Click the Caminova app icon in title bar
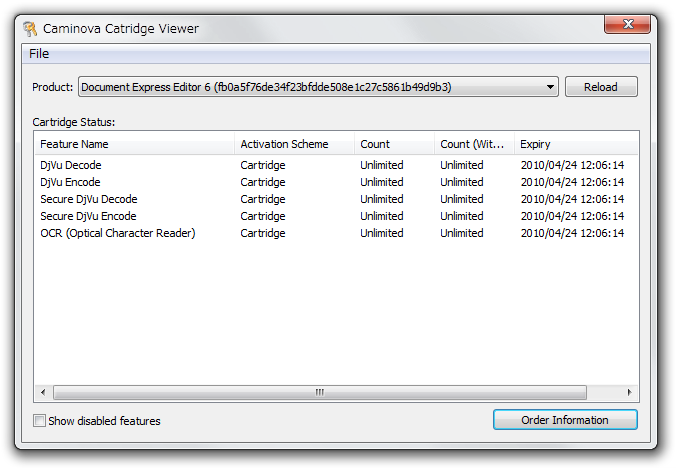This screenshot has height=468, width=676. tap(30, 28)
